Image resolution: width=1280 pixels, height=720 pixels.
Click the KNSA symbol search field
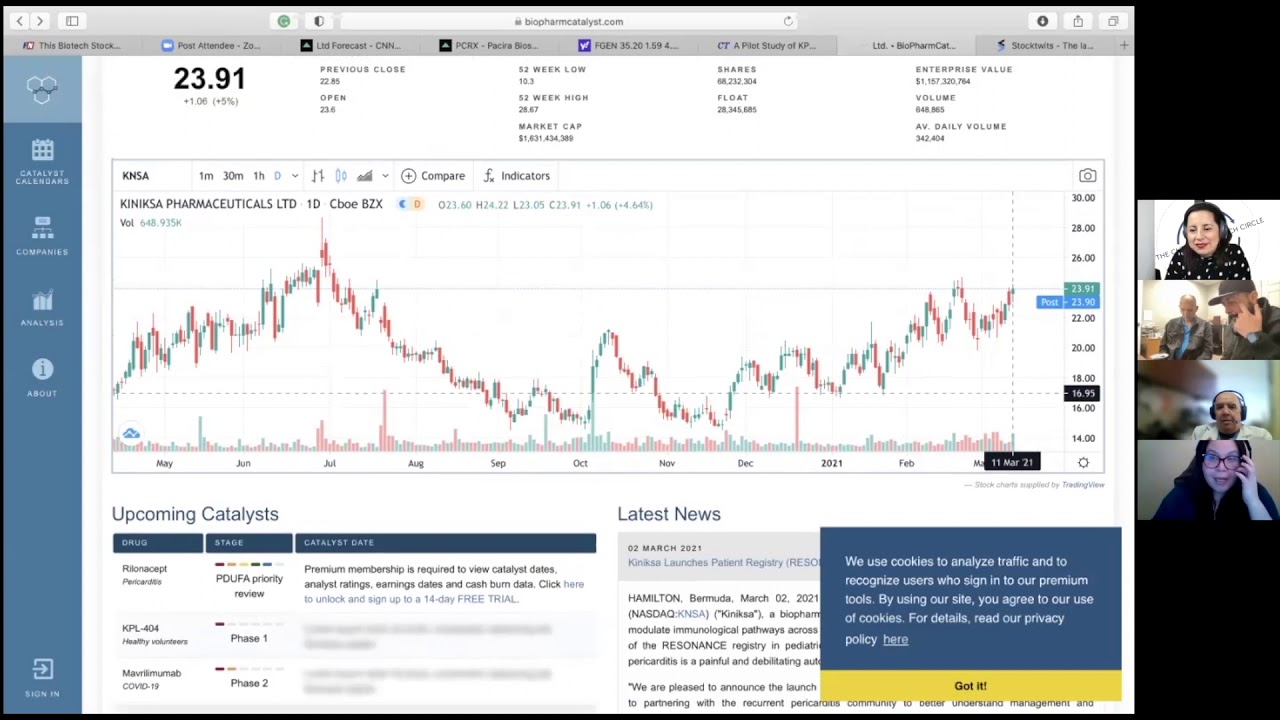tap(150, 176)
